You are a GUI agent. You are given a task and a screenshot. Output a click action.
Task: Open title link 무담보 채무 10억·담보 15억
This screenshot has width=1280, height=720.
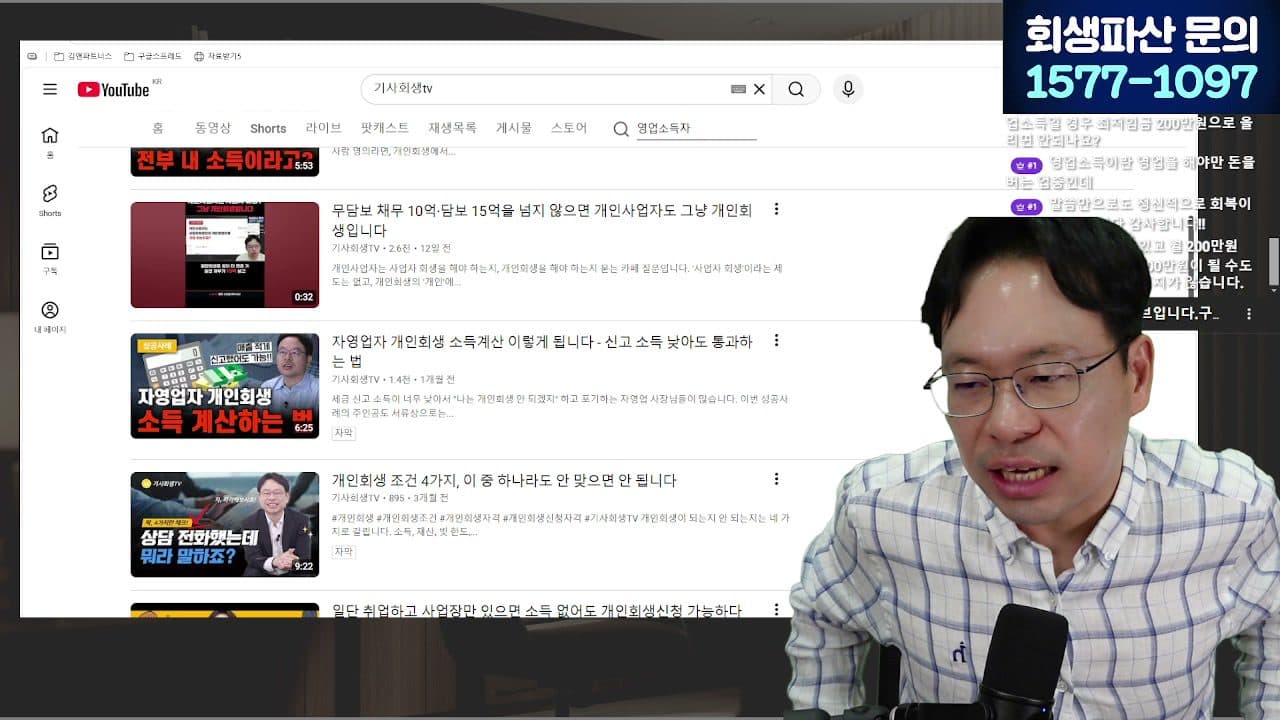[542, 220]
